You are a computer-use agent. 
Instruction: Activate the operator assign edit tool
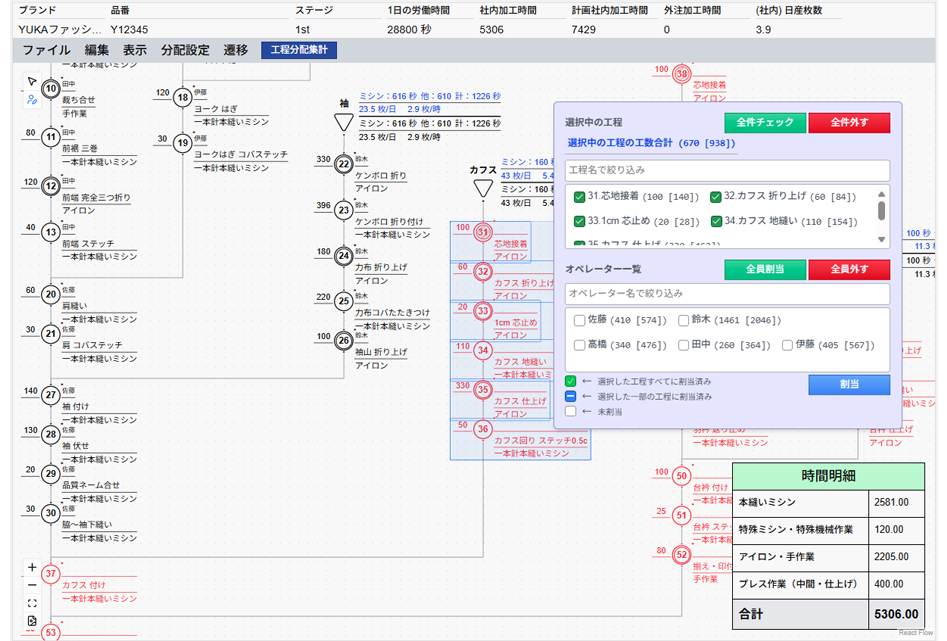click(32, 100)
